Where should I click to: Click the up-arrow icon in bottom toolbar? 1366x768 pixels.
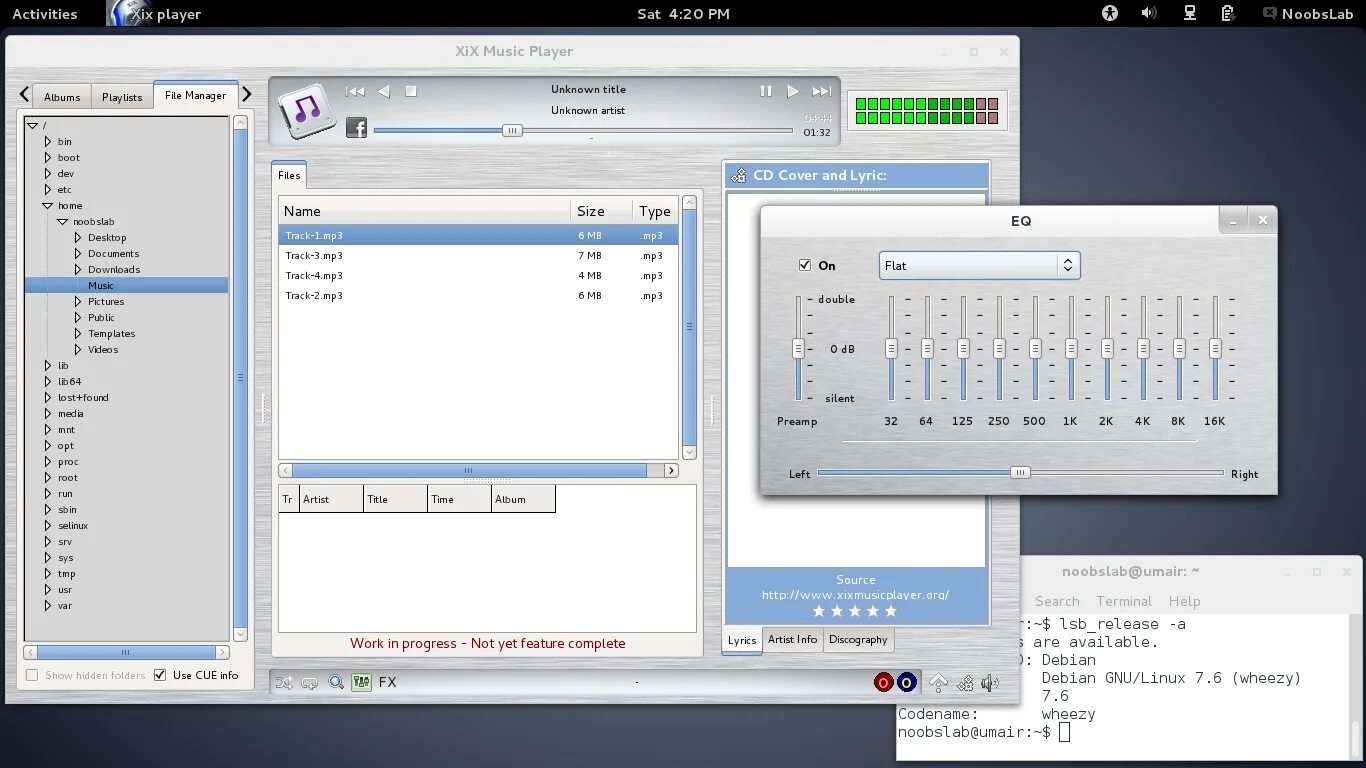pyautogui.click(x=938, y=683)
